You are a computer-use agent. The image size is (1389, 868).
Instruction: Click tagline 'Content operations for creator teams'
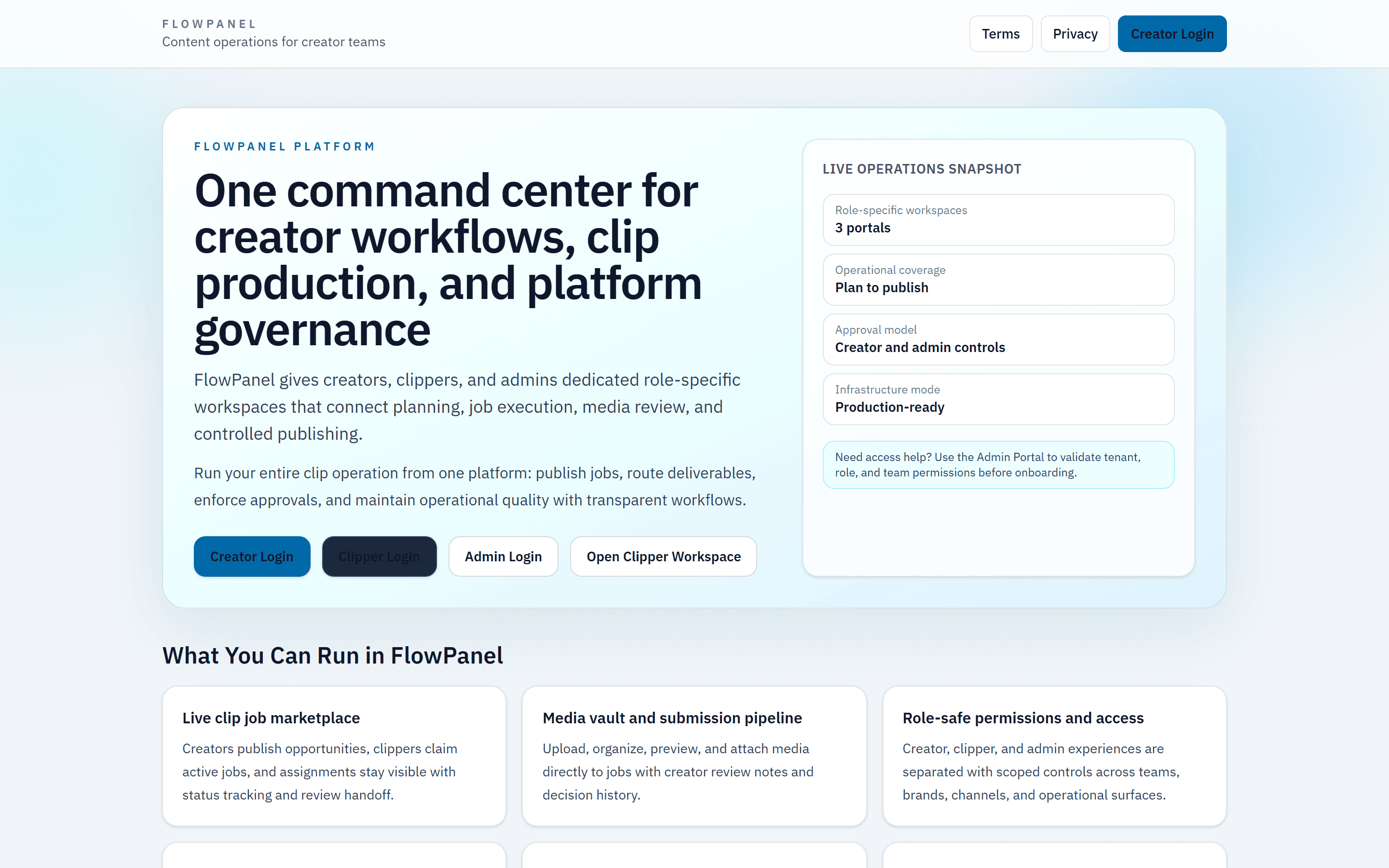click(x=274, y=42)
